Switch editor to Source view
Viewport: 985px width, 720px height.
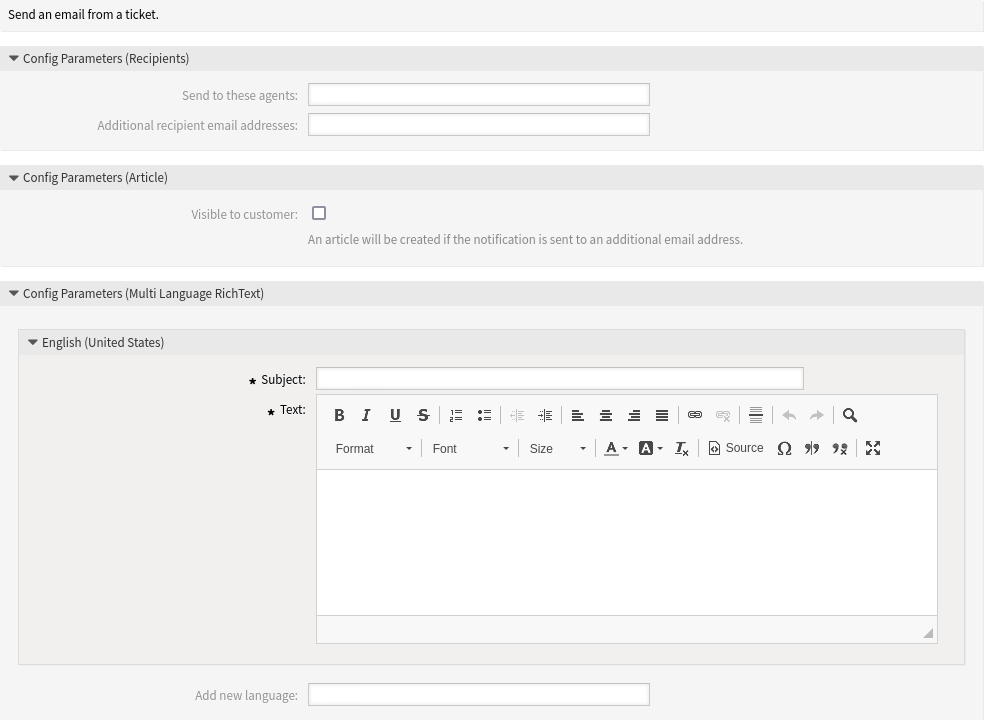pyautogui.click(x=736, y=448)
